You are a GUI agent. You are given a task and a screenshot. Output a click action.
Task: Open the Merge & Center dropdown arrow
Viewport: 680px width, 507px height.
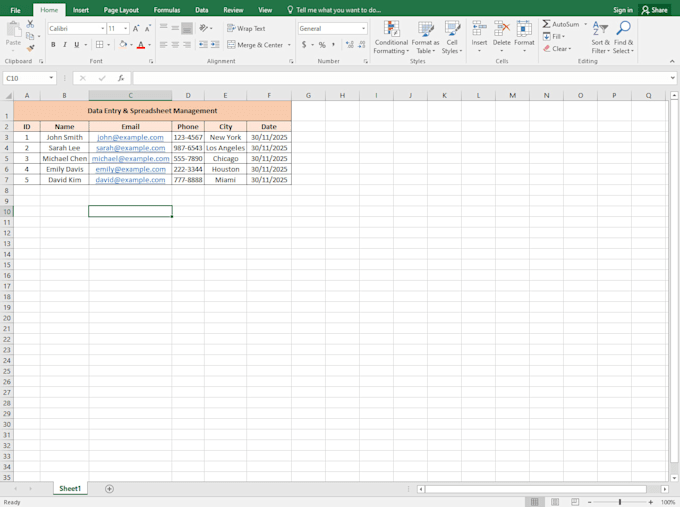click(289, 45)
